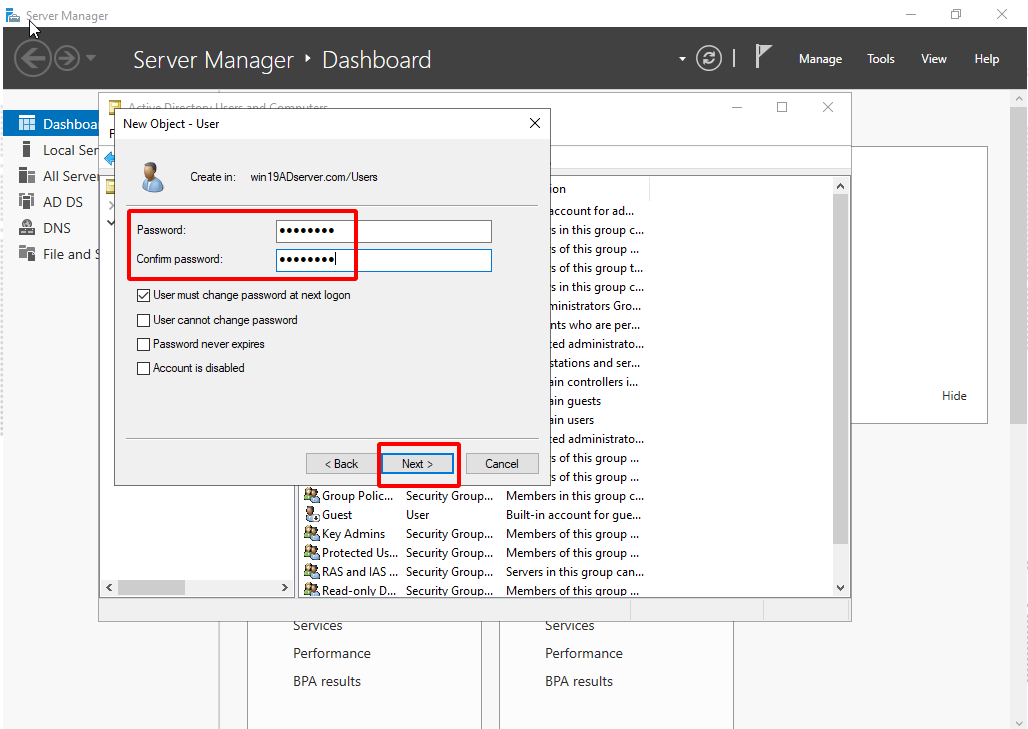Click the AD DS sidebar icon
Image resolution: width=1028 pixels, height=729 pixels.
pos(26,201)
